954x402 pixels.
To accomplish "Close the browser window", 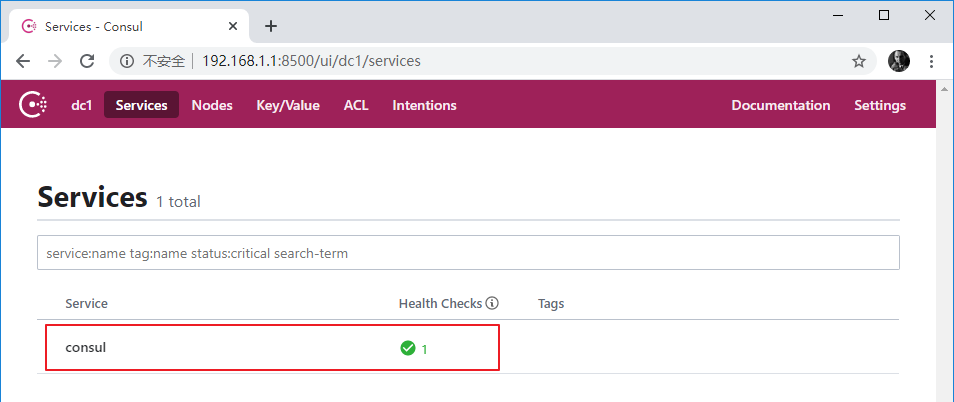I will (930, 16).
